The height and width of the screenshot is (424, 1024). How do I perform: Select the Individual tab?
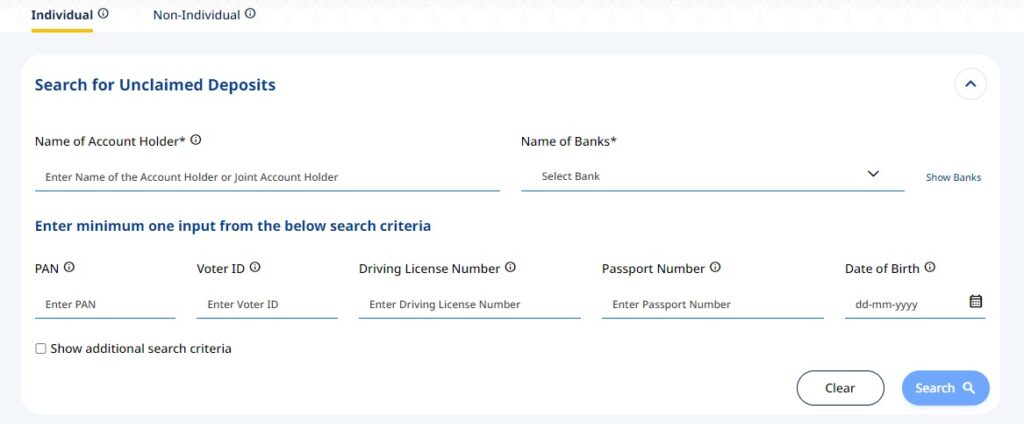(x=62, y=15)
